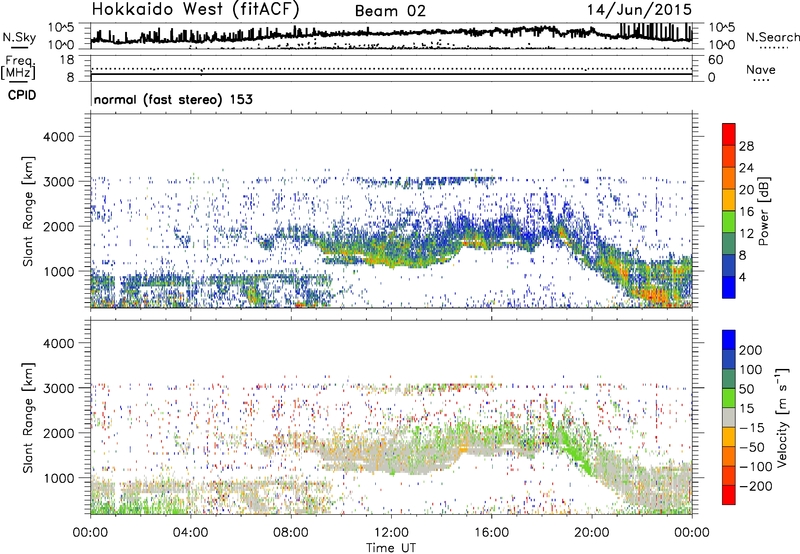Click the 'Freq. [MHz]' axis label
The width and height of the screenshot is (800, 554).
19,67
